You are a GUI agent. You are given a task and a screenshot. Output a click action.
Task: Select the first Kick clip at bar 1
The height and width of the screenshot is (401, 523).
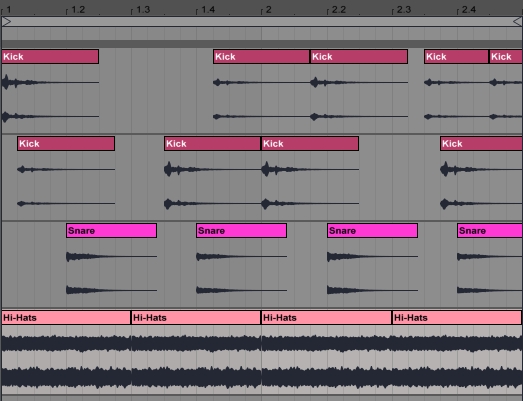pyautogui.click(x=50, y=56)
